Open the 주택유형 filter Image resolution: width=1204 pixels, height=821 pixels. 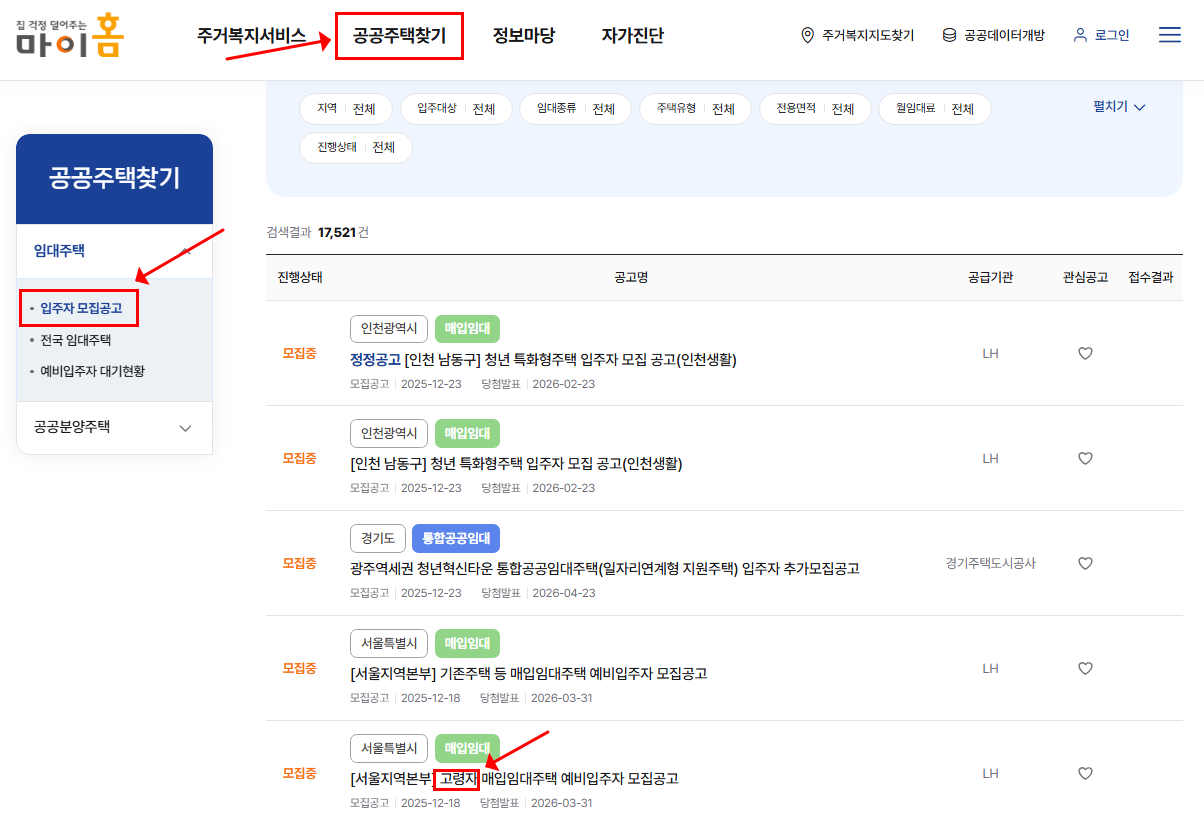695,109
